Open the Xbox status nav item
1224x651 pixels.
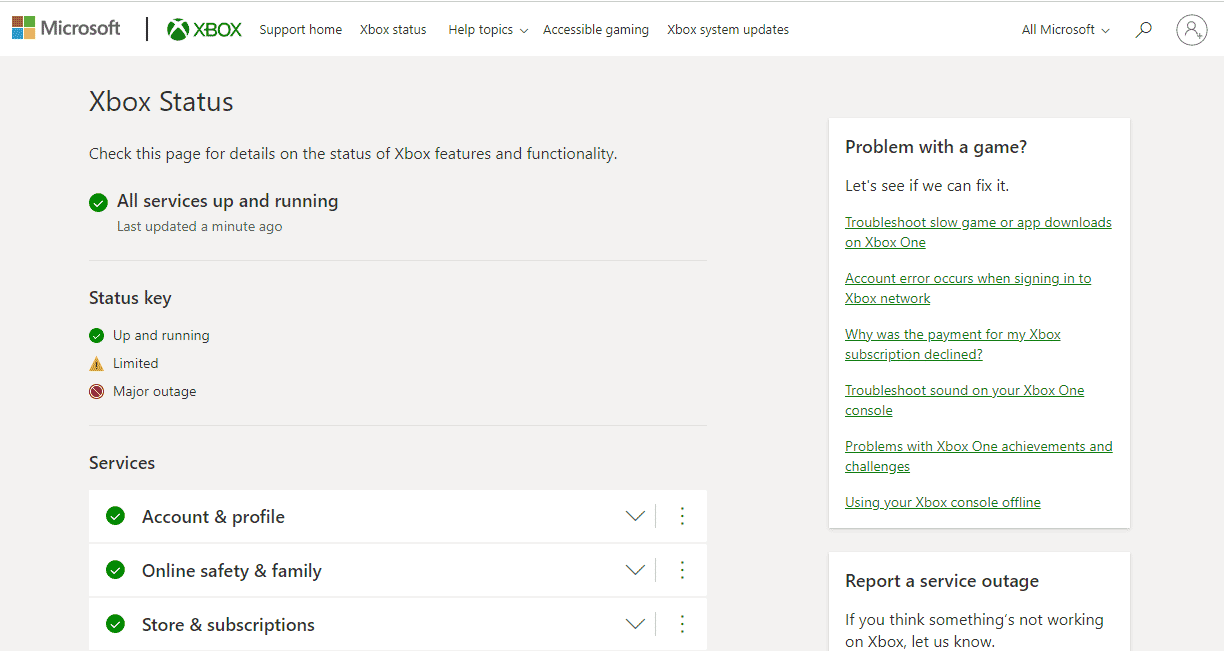pyautogui.click(x=393, y=30)
